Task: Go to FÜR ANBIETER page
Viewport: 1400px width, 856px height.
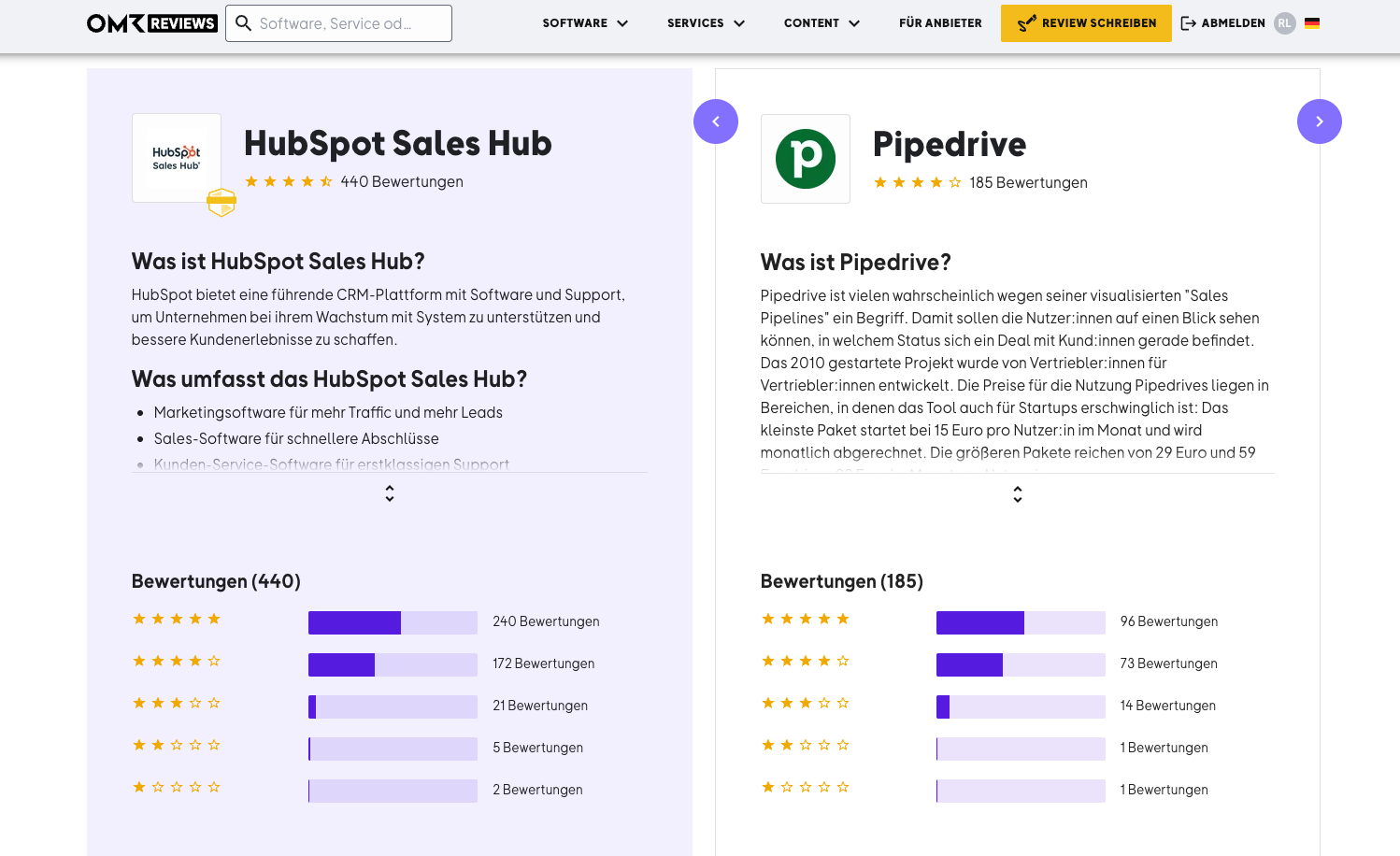Action: (x=940, y=23)
